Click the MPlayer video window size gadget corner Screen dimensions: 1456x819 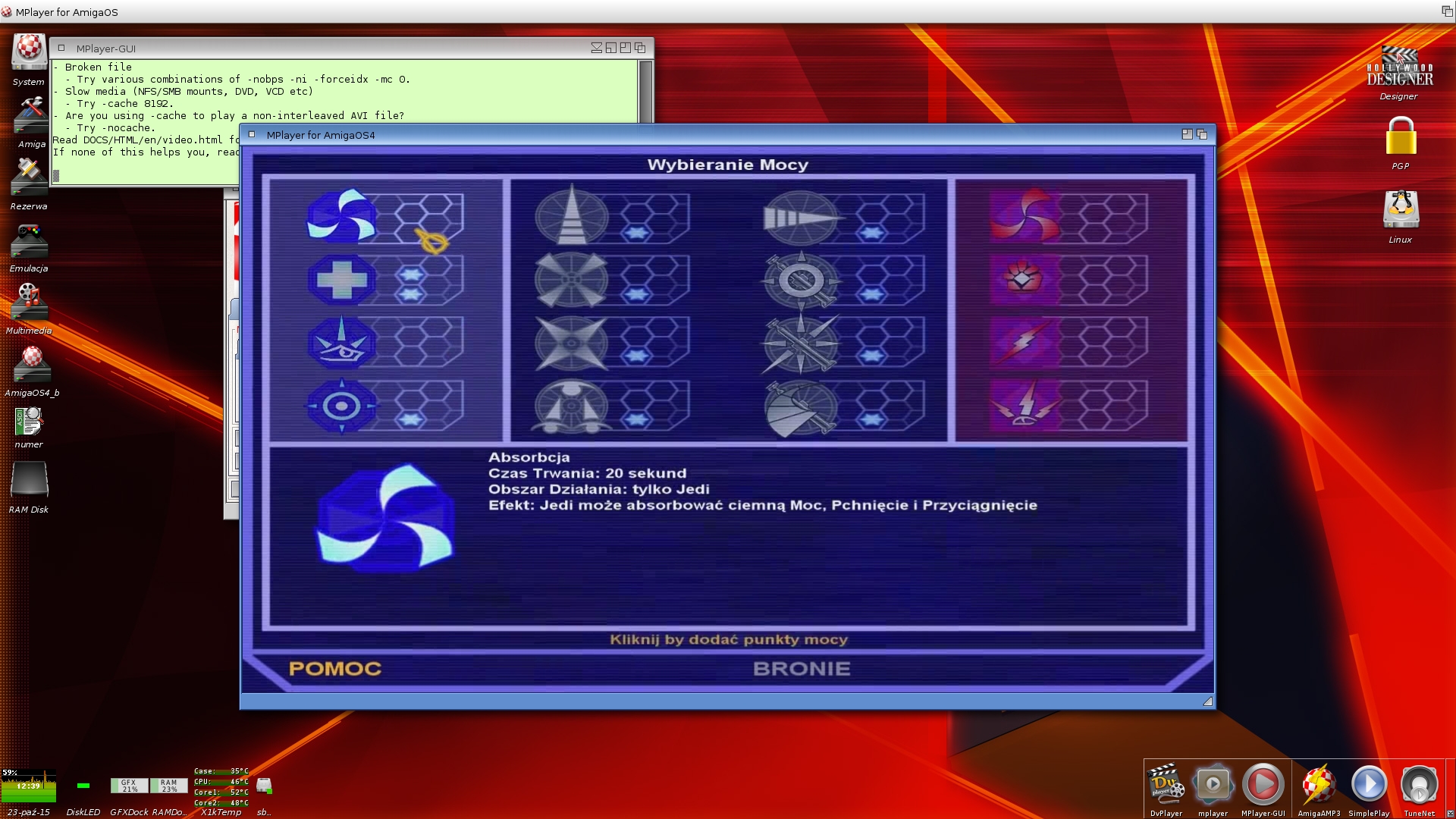[x=1207, y=701]
